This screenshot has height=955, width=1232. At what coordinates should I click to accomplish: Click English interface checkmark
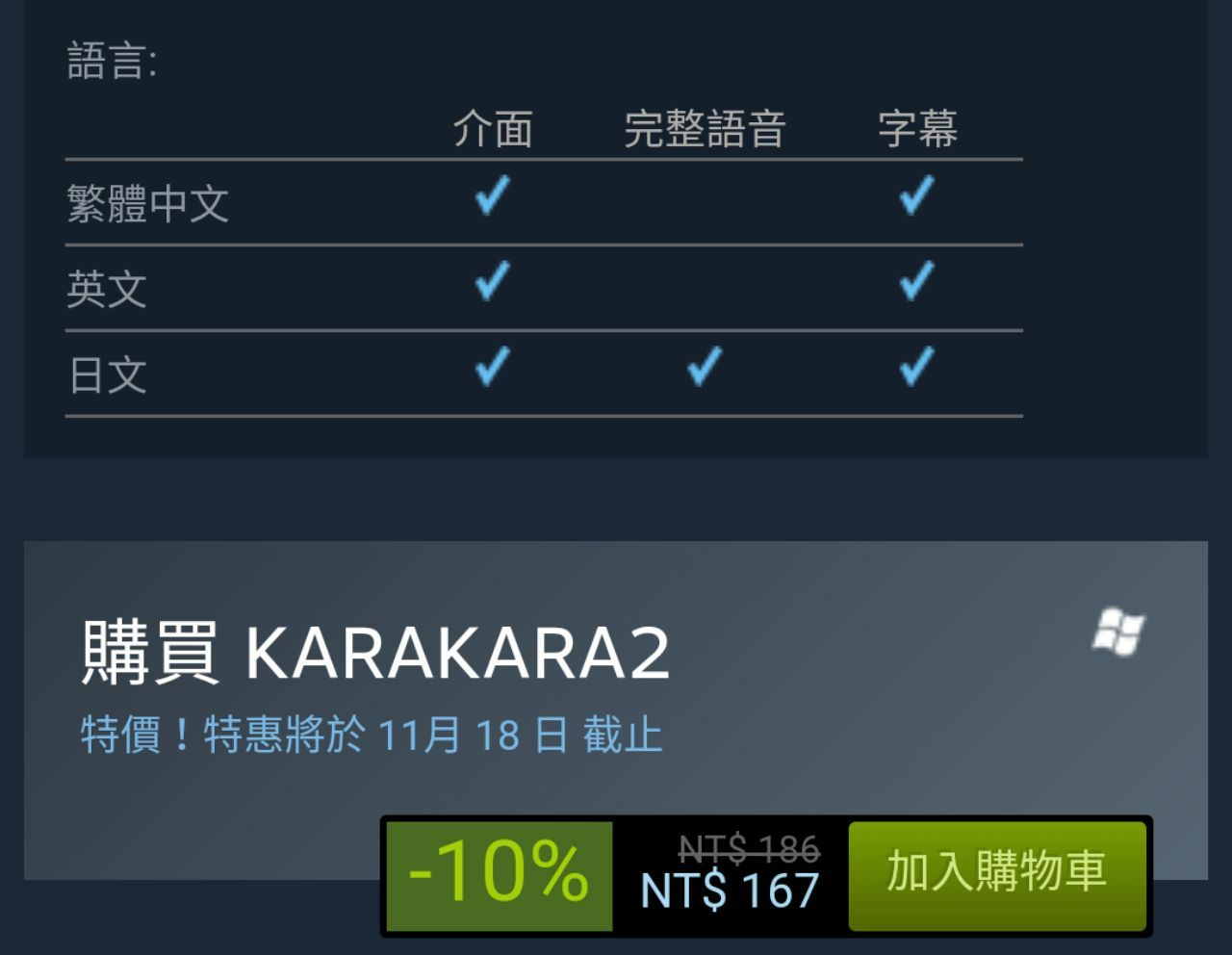click(492, 280)
